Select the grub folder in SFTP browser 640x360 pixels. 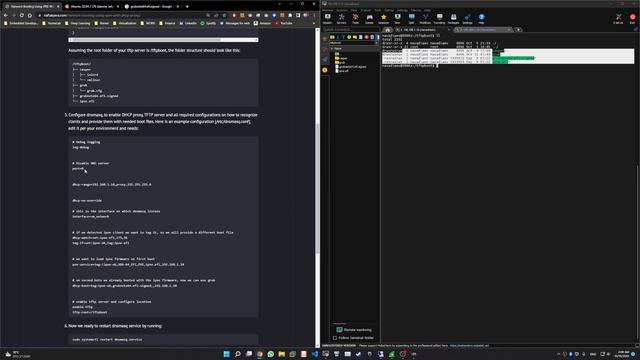340,62
